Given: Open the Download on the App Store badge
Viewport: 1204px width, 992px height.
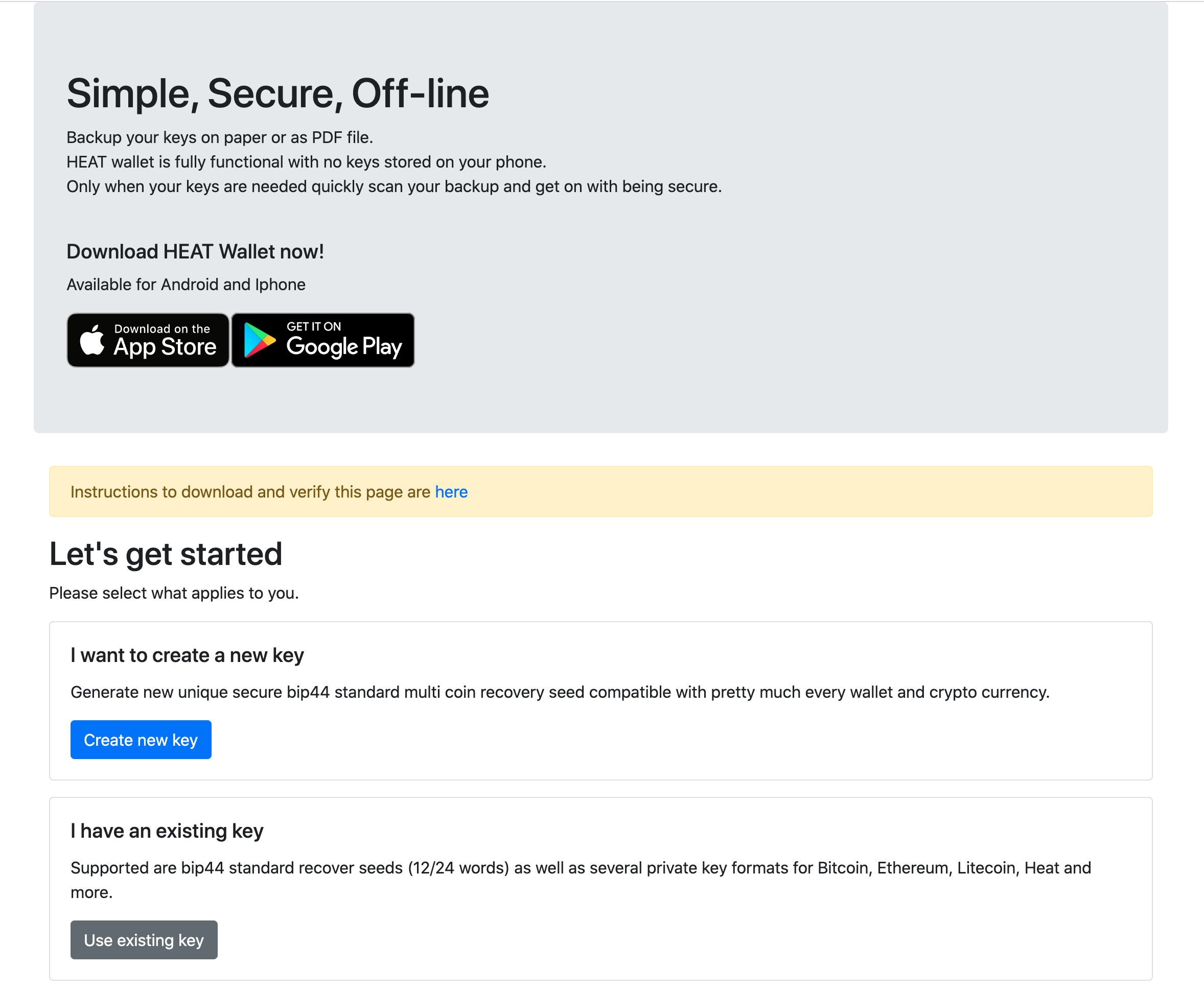Looking at the screenshot, I should click(x=148, y=340).
